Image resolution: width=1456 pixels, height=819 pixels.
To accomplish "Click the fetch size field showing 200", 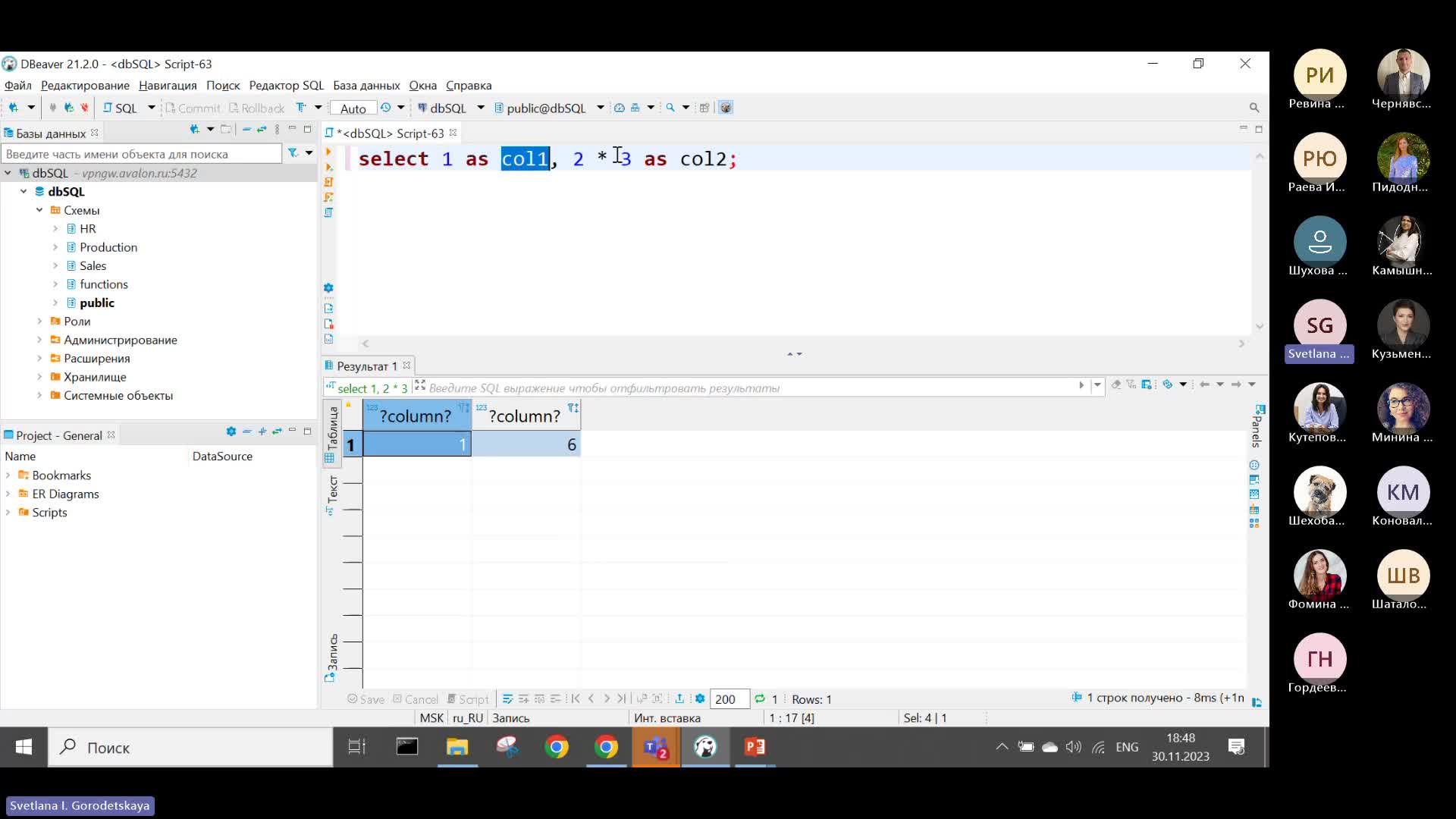I will tap(730, 699).
